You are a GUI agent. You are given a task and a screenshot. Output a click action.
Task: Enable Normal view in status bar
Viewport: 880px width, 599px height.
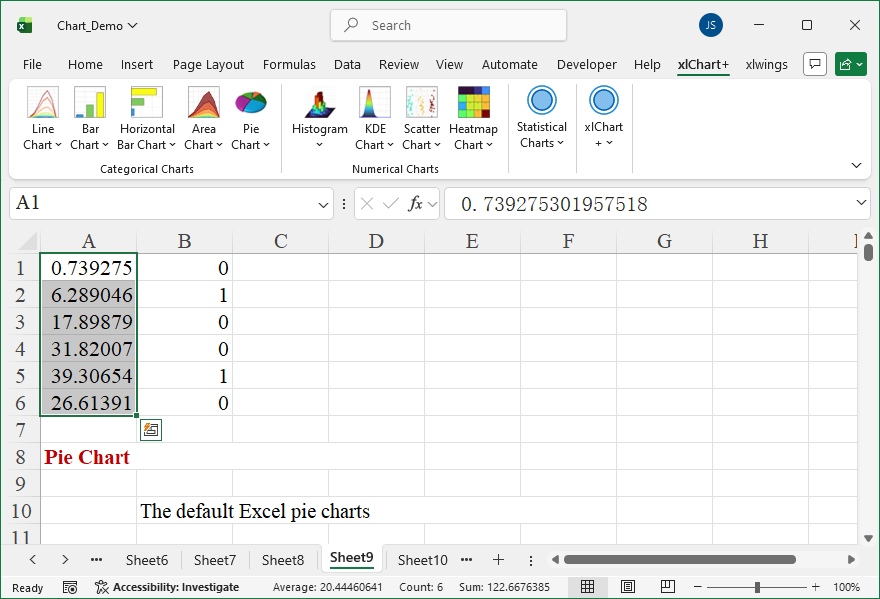tap(588, 587)
